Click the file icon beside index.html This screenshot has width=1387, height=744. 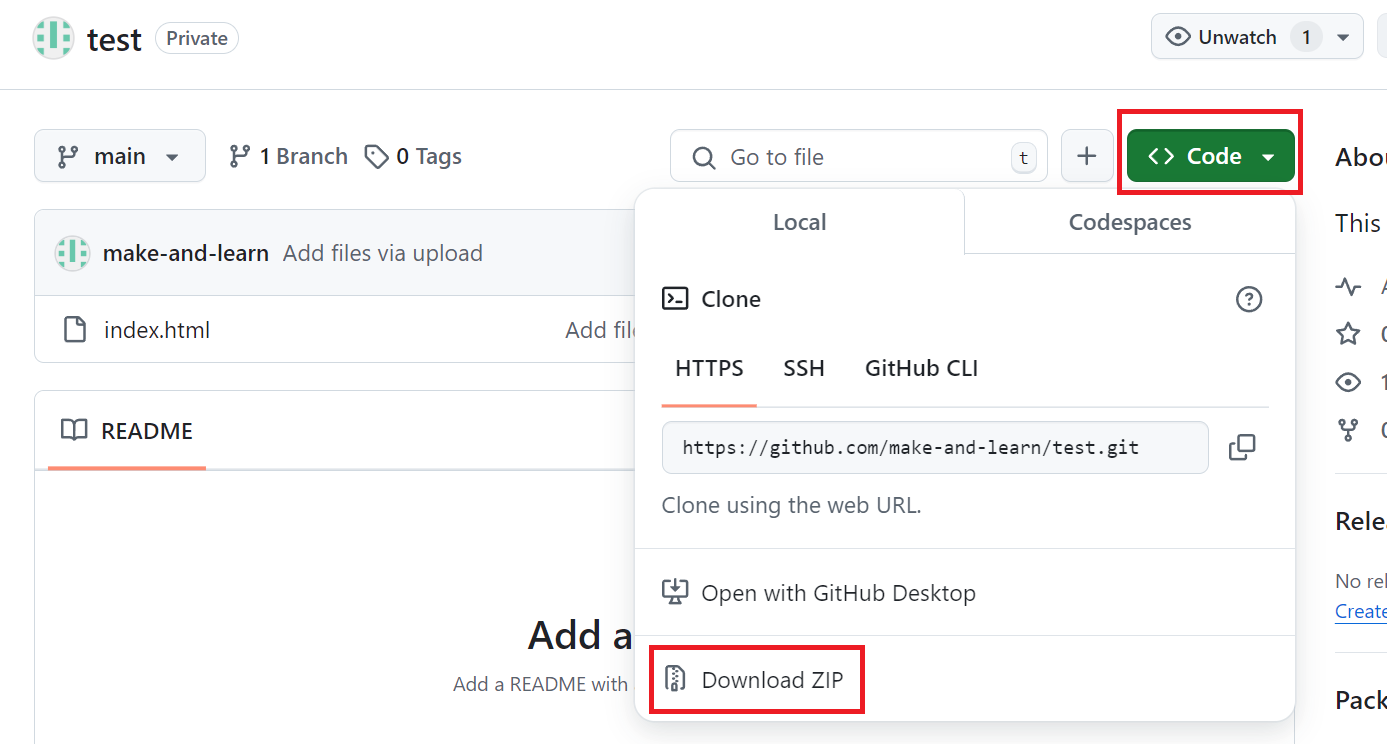click(75, 330)
